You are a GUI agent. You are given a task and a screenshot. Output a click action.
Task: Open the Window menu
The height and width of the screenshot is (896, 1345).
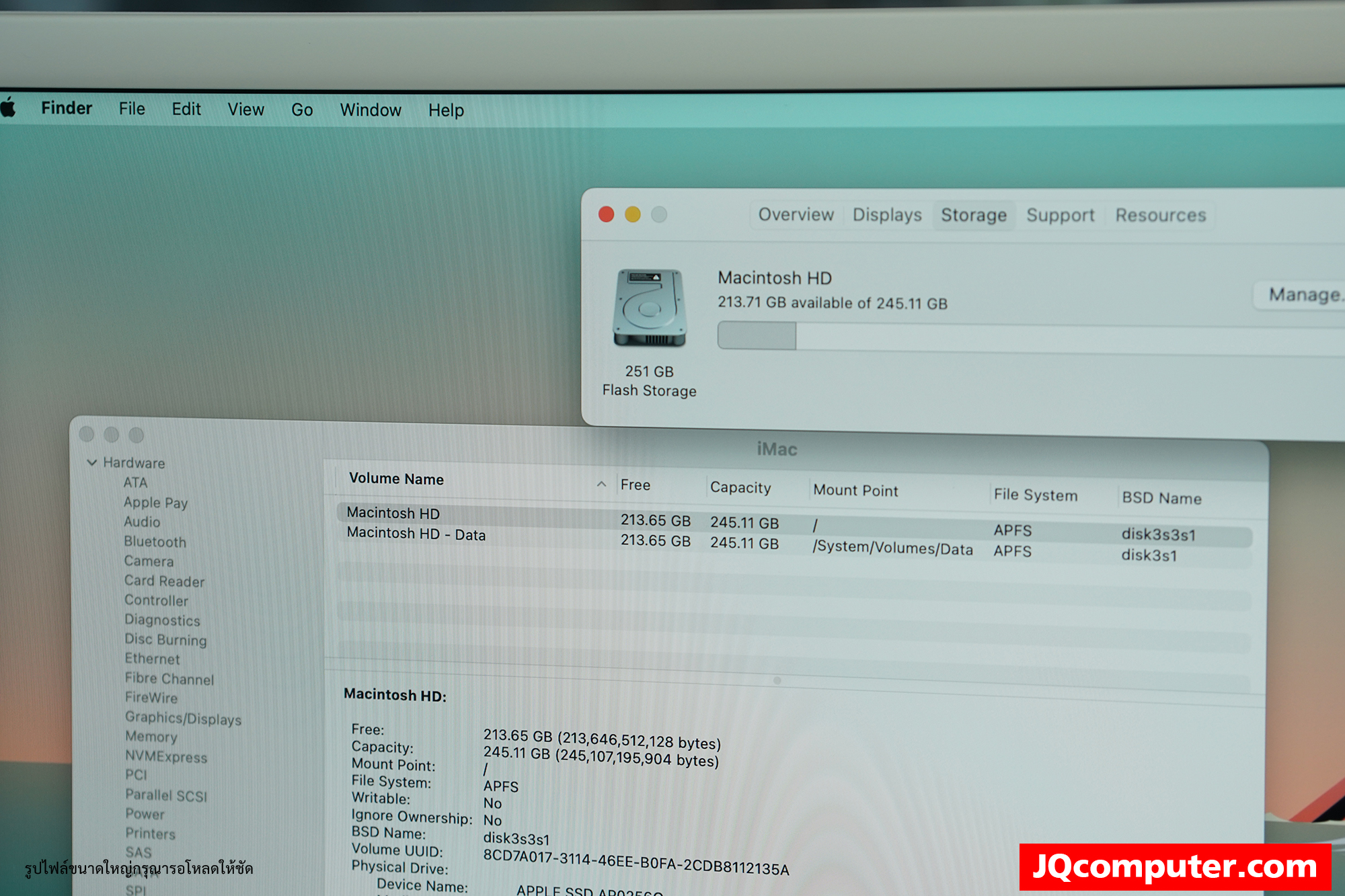[371, 110]
